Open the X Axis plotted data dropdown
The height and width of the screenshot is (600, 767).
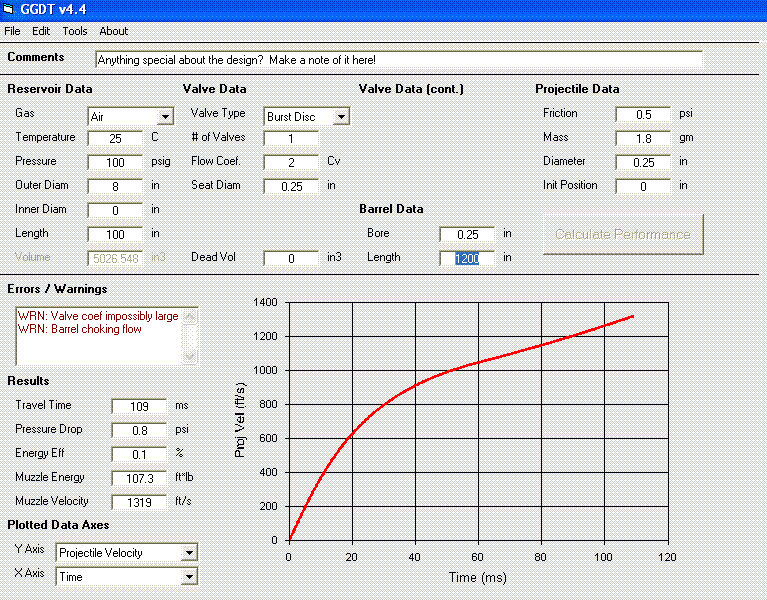coord(189,577)
